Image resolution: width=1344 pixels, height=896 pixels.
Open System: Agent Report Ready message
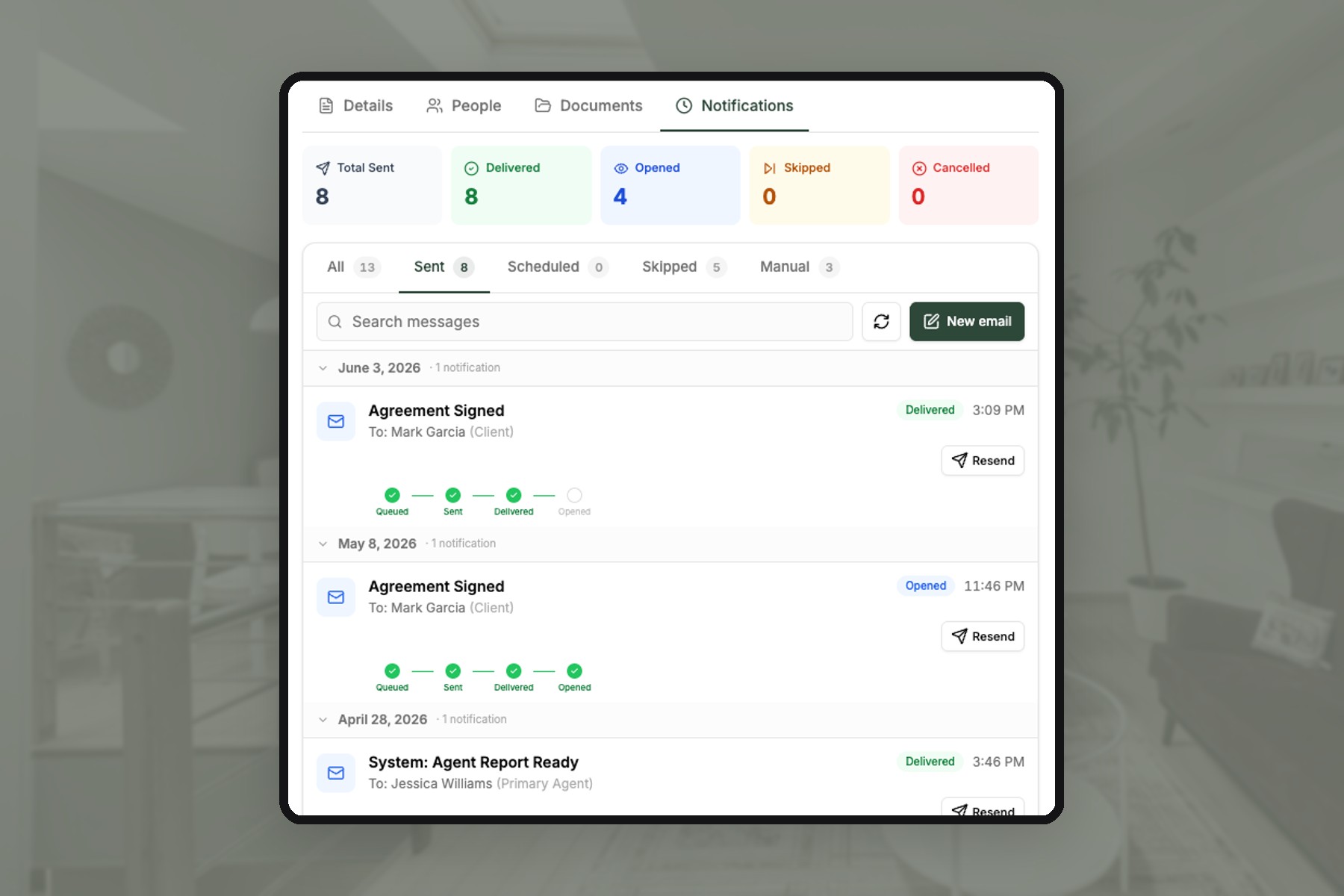point(473,762)
